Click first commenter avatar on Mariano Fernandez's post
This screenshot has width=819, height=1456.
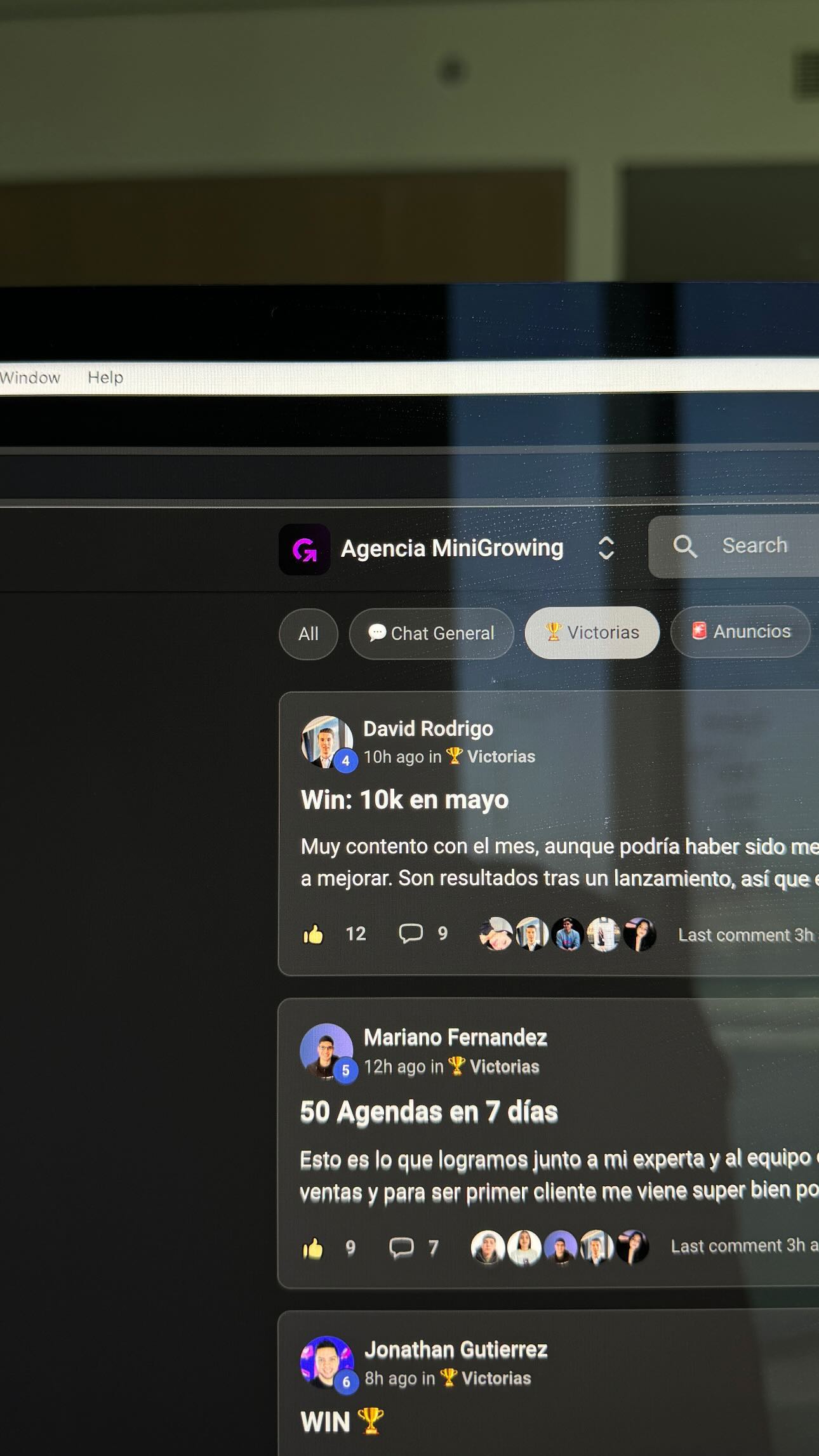tap(488, 1247)
